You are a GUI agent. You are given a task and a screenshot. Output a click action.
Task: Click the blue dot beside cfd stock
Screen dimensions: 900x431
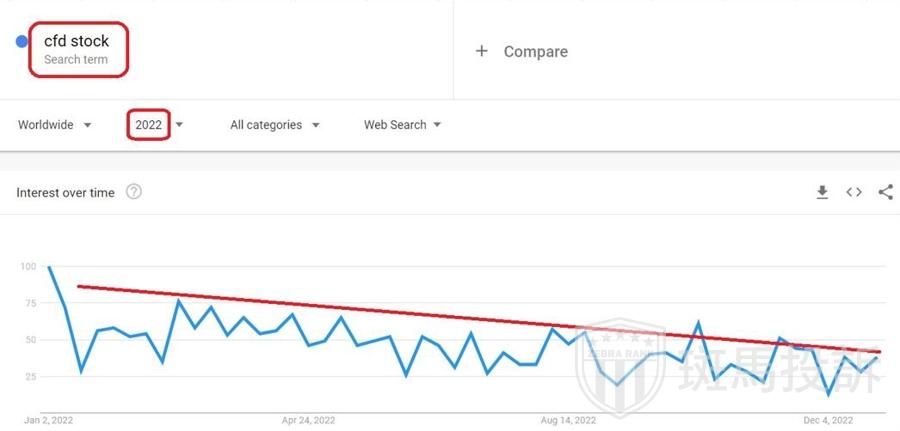coord(22,41)
